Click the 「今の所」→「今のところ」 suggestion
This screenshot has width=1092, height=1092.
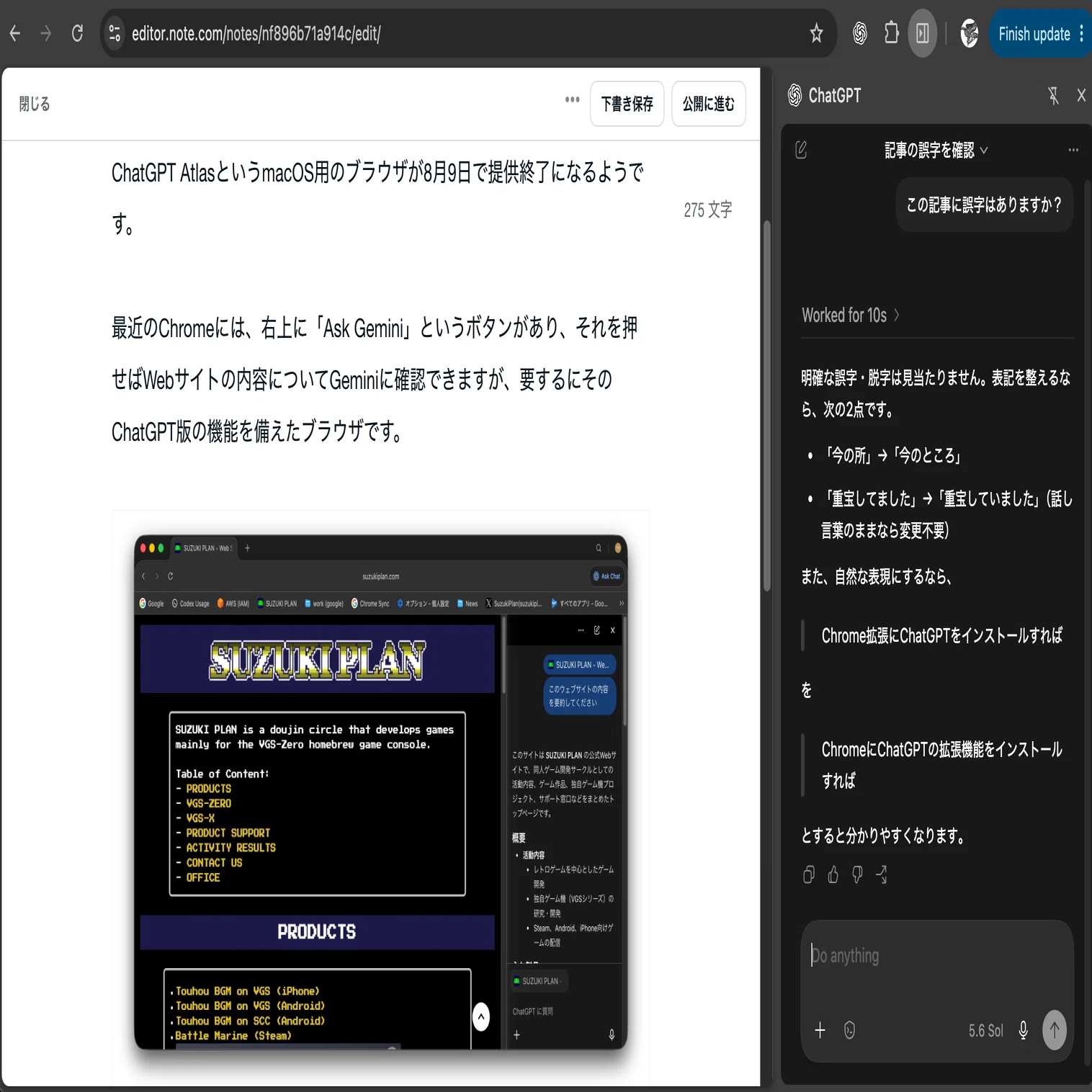[x=893, y=455]
